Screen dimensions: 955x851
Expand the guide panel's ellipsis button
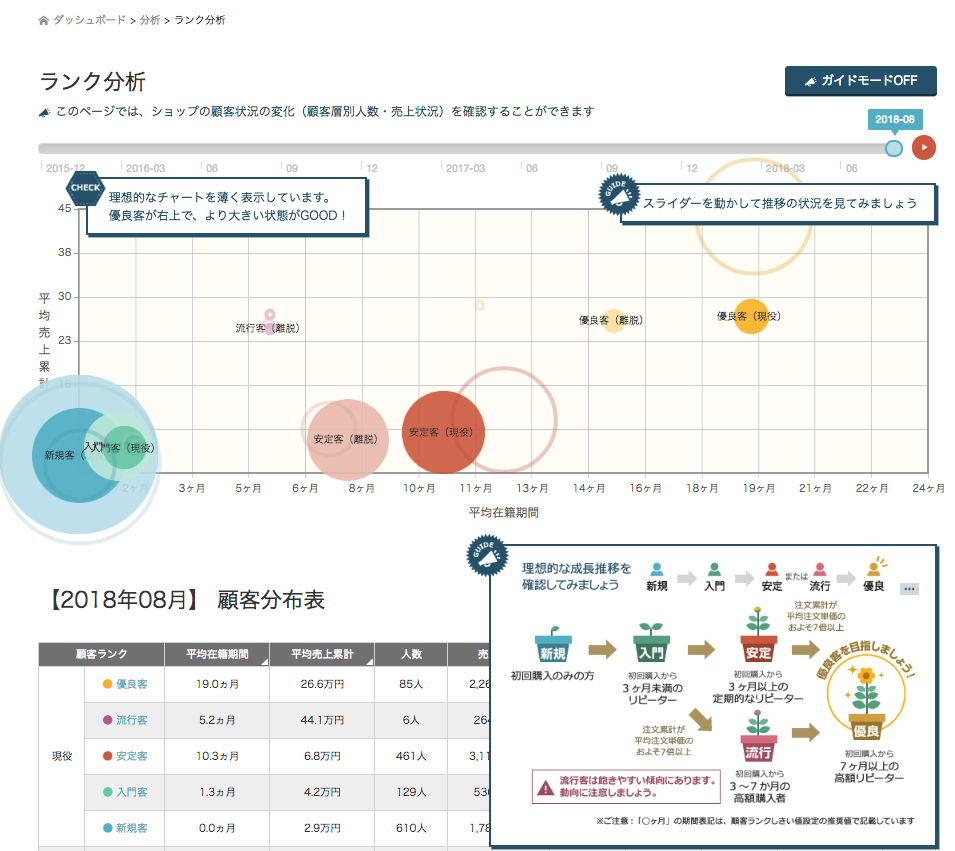coord(908,589)
